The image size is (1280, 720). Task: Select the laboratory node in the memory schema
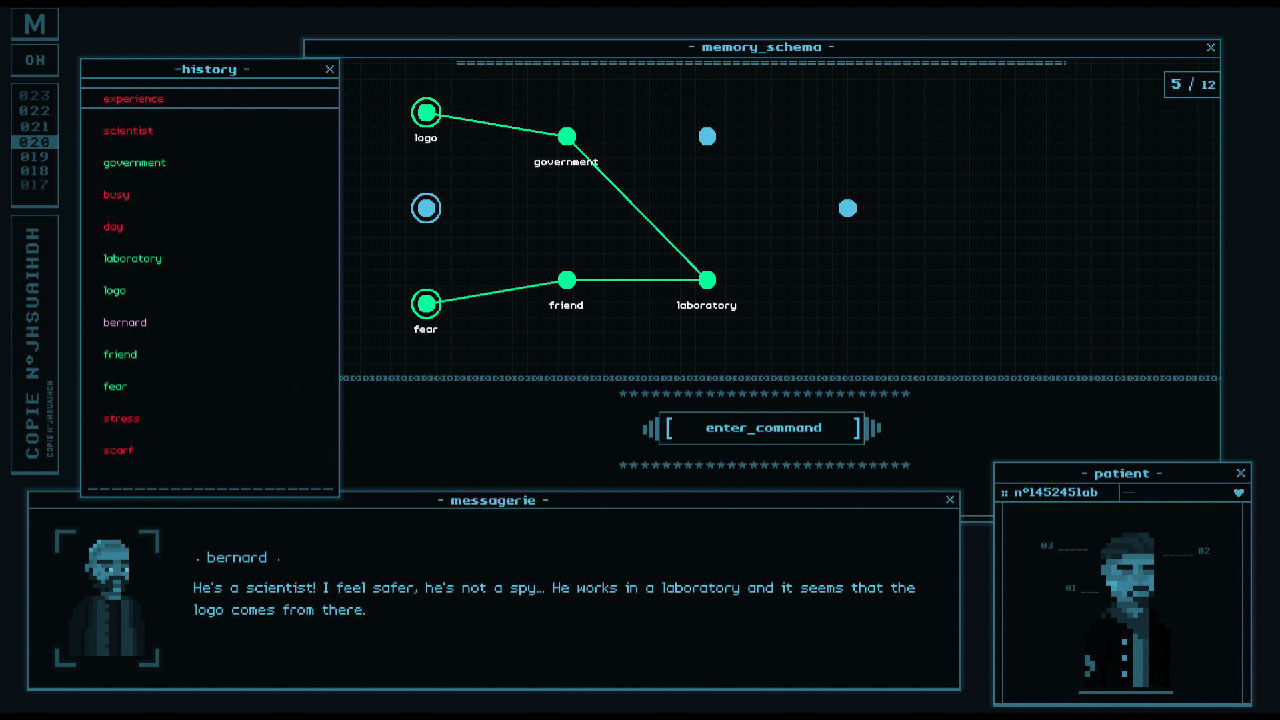705,281
